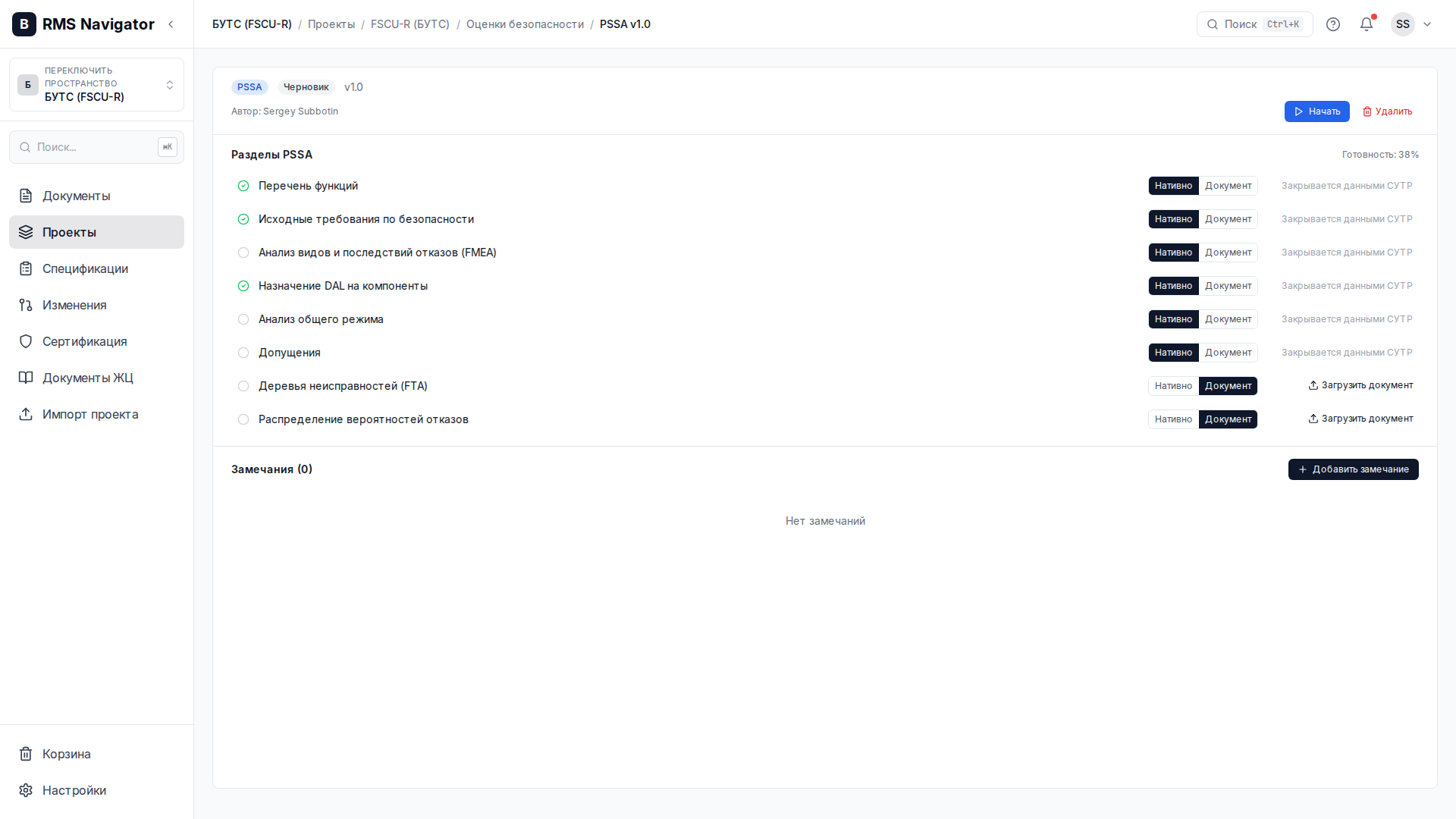Switch Деревья неисправностей (FTA) to Нативно

1173,386
